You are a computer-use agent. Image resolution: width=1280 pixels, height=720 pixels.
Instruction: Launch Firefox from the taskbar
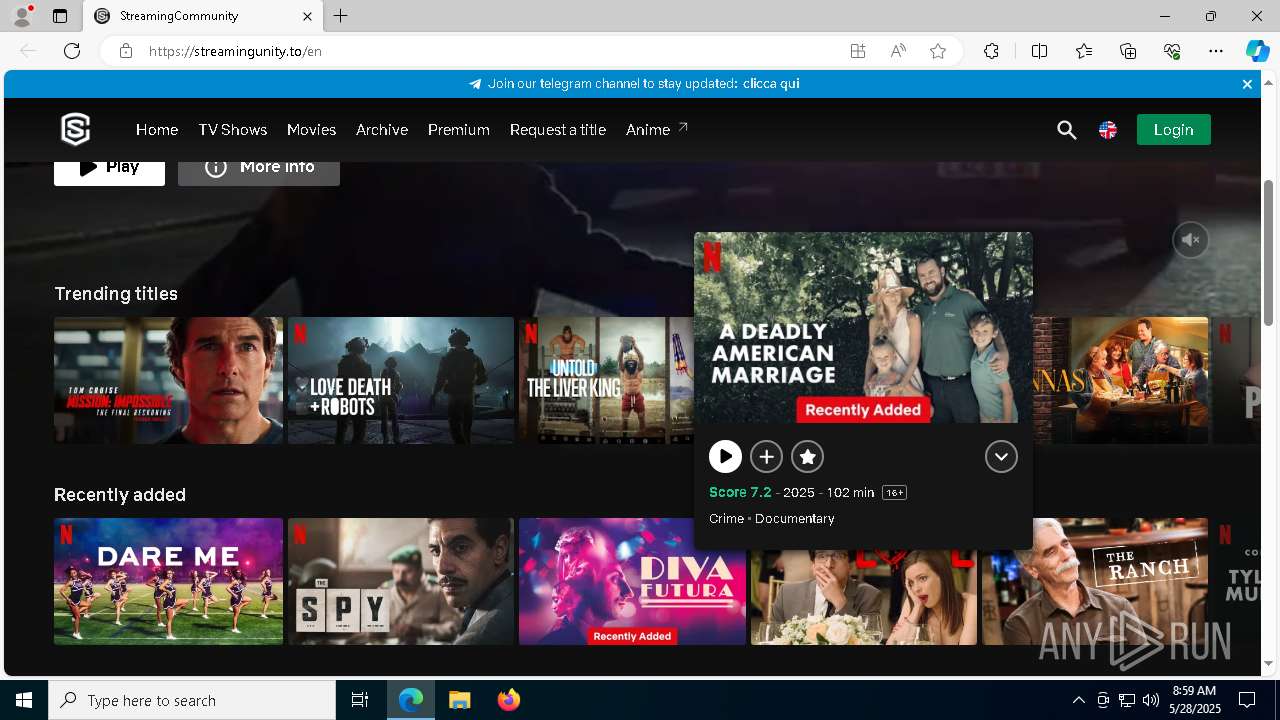pyautogui.click(x=509, y=700)
